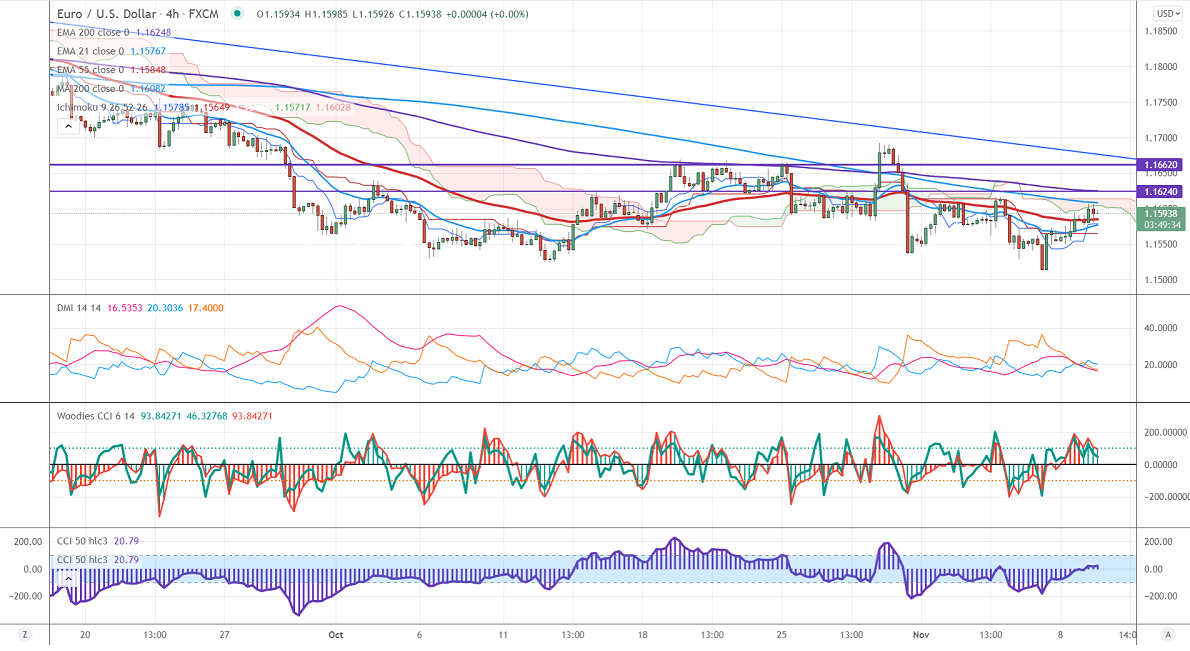This screenshot has height=651, width=1190.
Task: Click the green market status dot
Action: click(238, 13)
